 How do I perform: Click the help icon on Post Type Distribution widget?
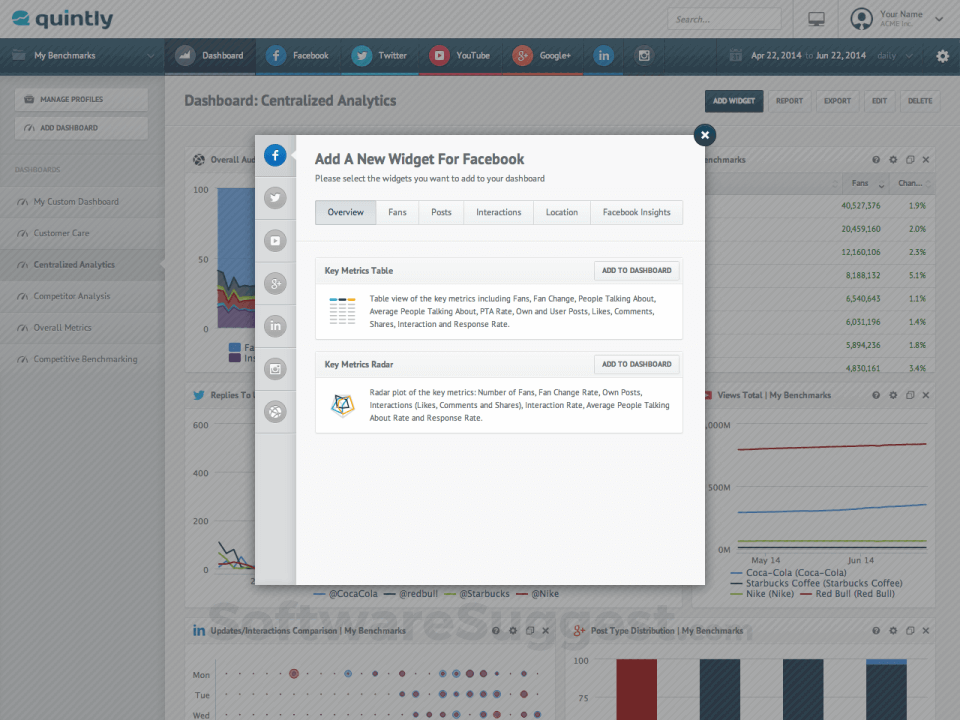(874, 631)
